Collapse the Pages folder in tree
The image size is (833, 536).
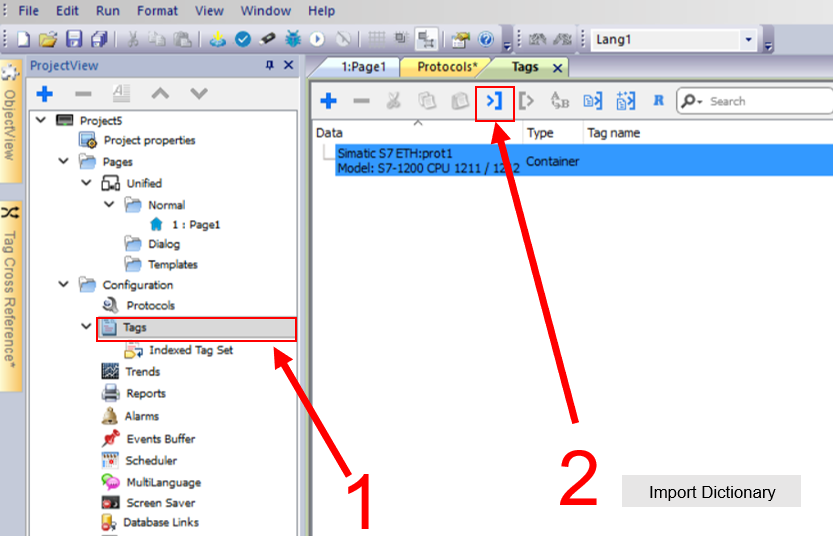[x=63, y=162]
